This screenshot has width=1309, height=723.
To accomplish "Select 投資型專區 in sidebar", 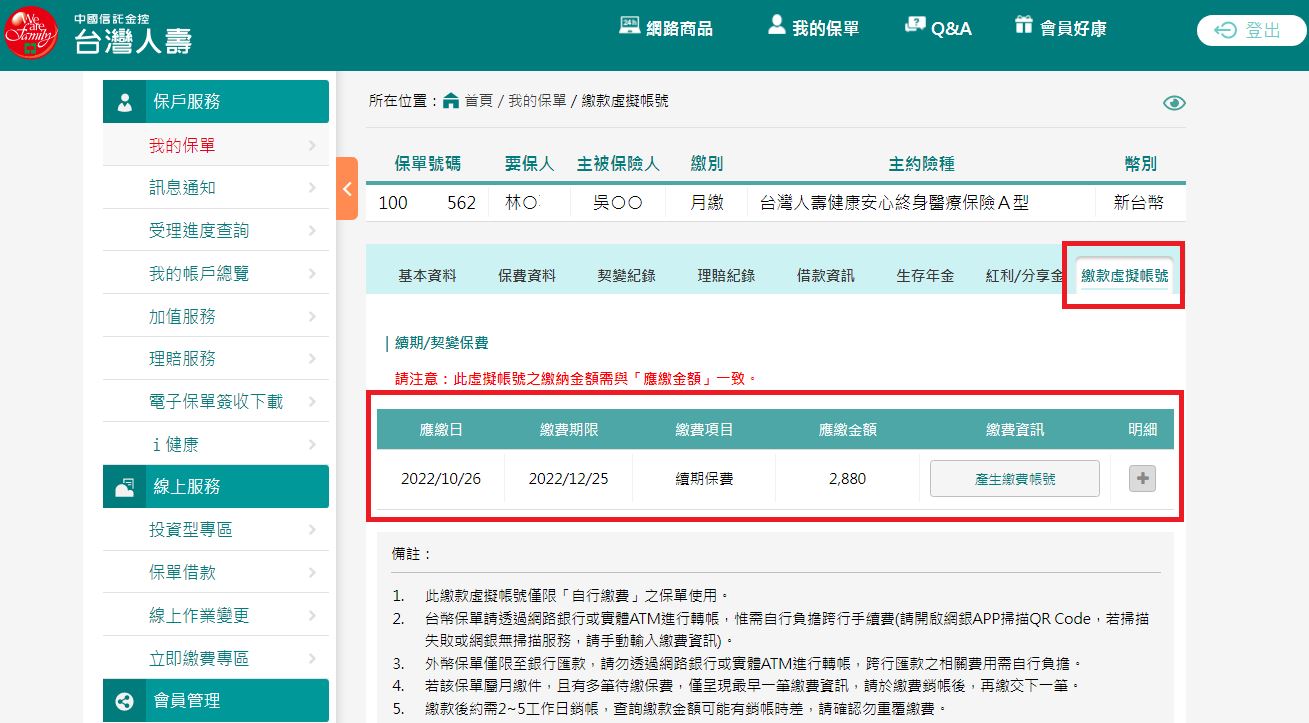I will (x=216, y=530).
